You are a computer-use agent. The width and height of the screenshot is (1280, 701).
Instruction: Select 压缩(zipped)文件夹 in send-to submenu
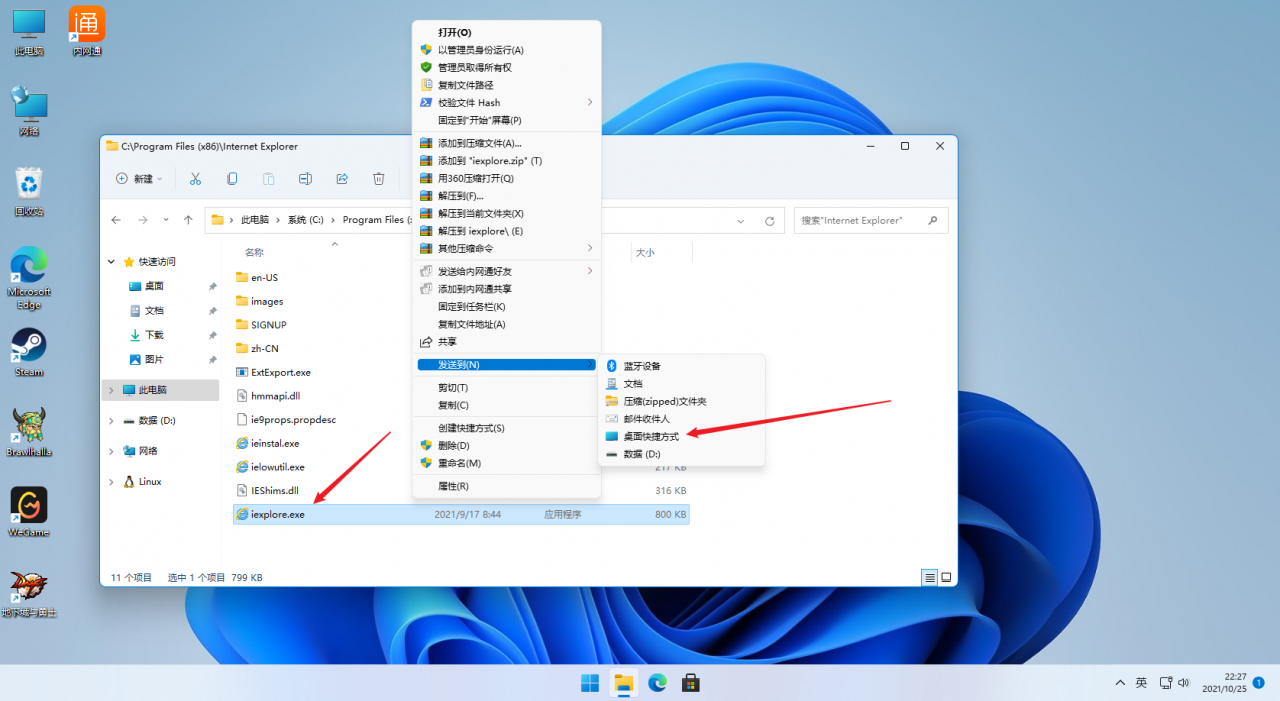681,401
